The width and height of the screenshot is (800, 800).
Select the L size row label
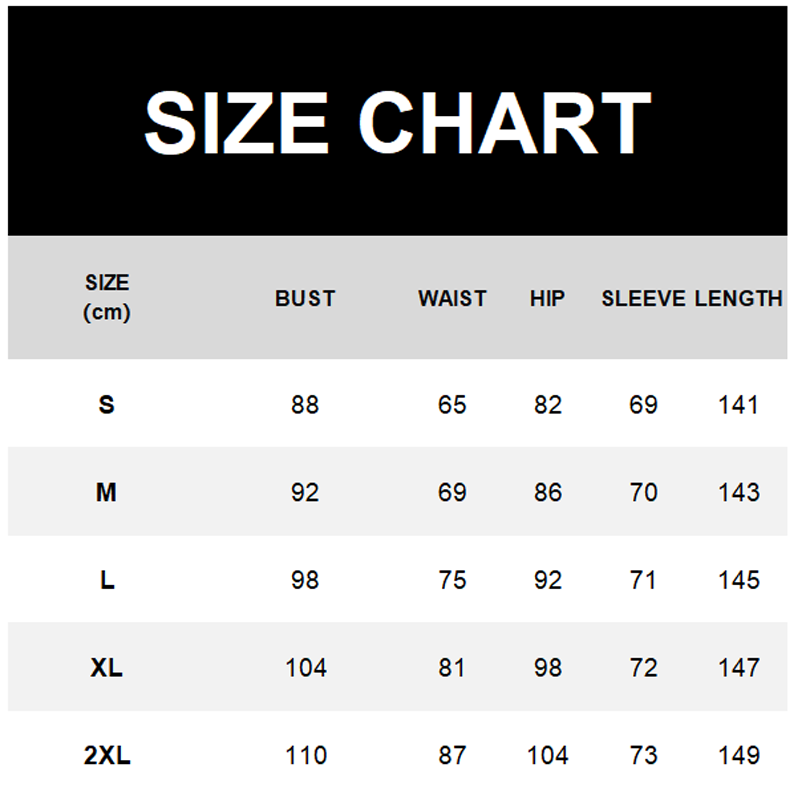tap(107, 580)
